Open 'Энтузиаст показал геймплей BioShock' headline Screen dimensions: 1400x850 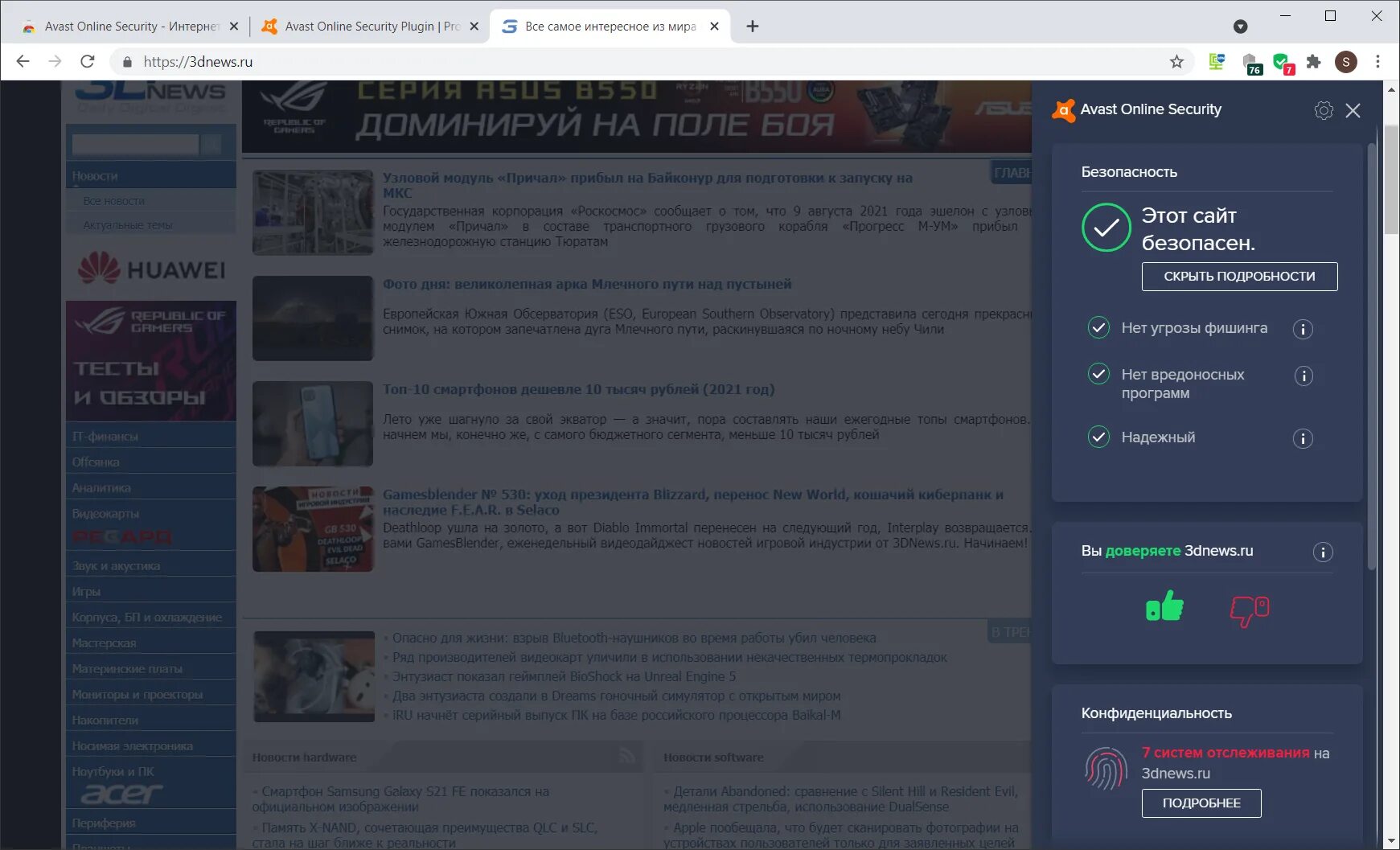[564, 677]
